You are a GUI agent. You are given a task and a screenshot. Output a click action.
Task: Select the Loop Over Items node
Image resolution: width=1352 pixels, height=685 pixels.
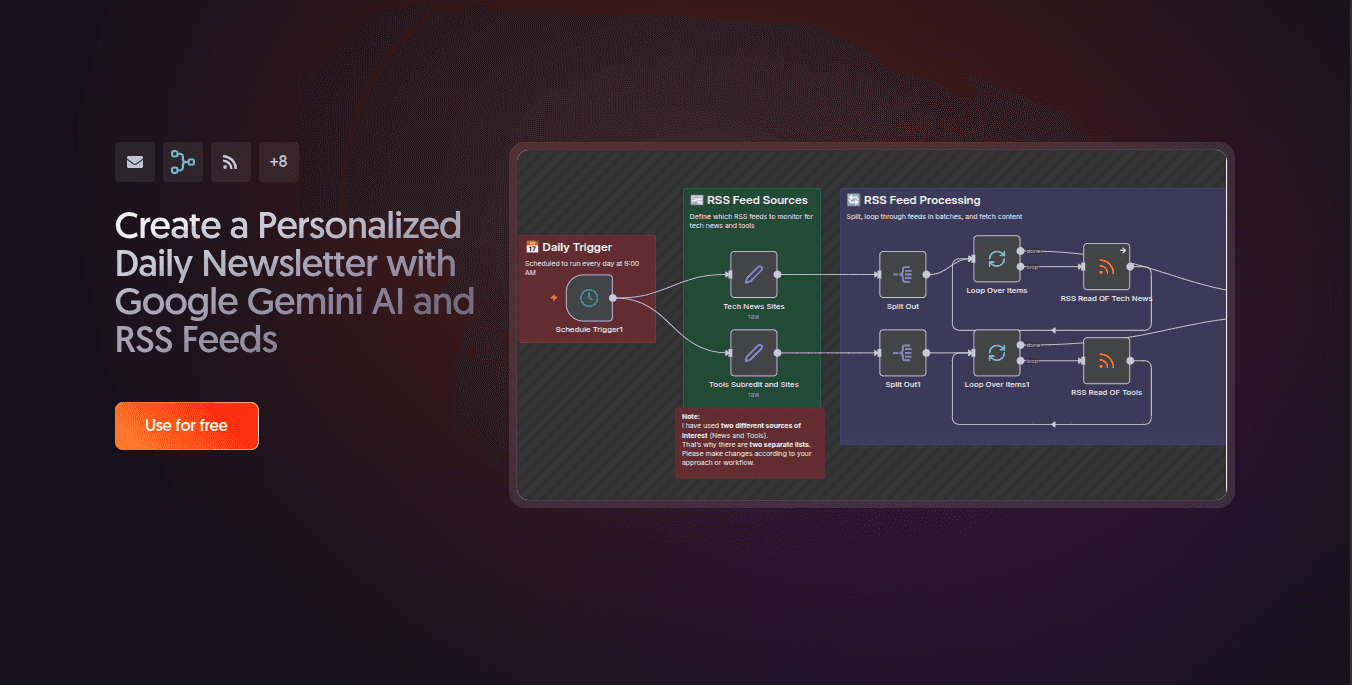[x=997, y=259]
